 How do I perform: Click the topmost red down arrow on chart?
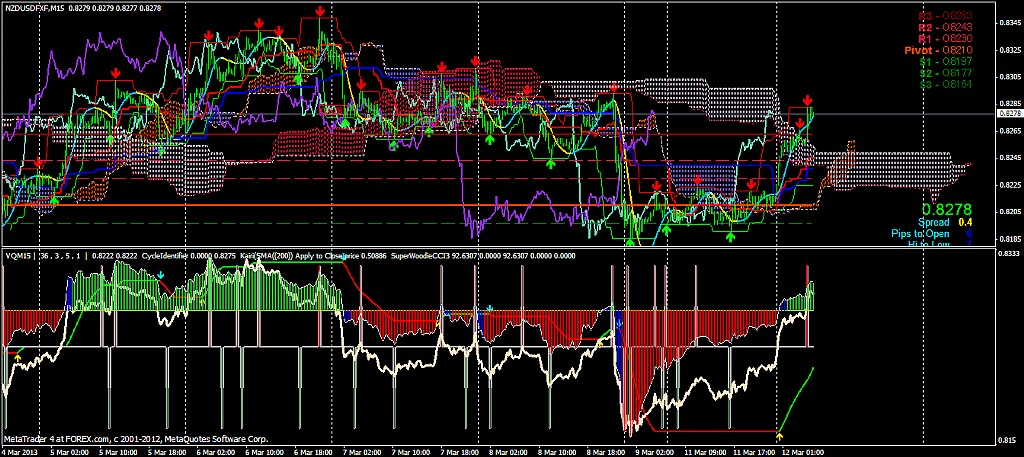[319, 11]
